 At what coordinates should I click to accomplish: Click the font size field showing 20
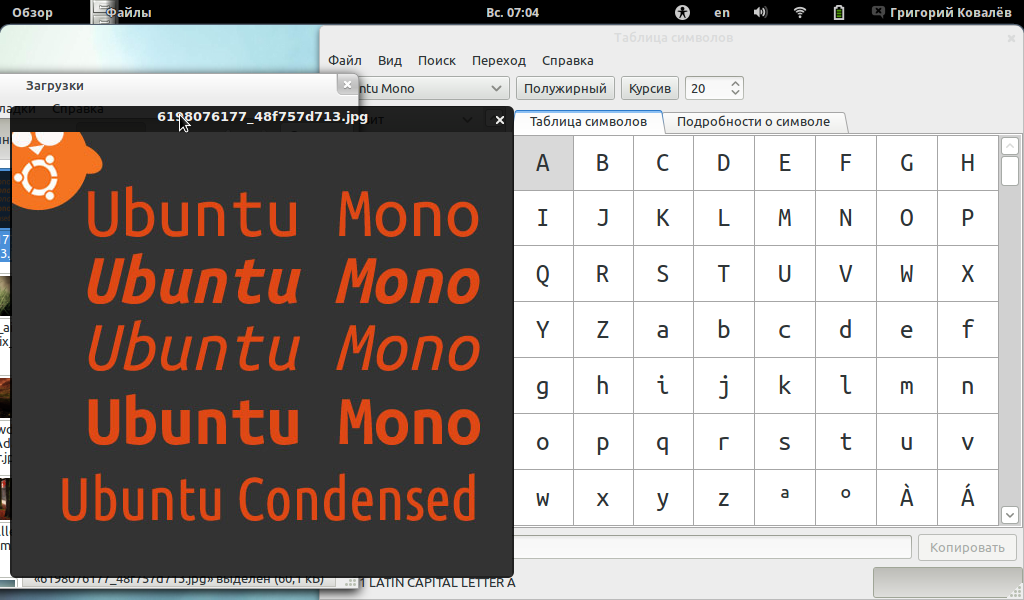pos(706,88)
